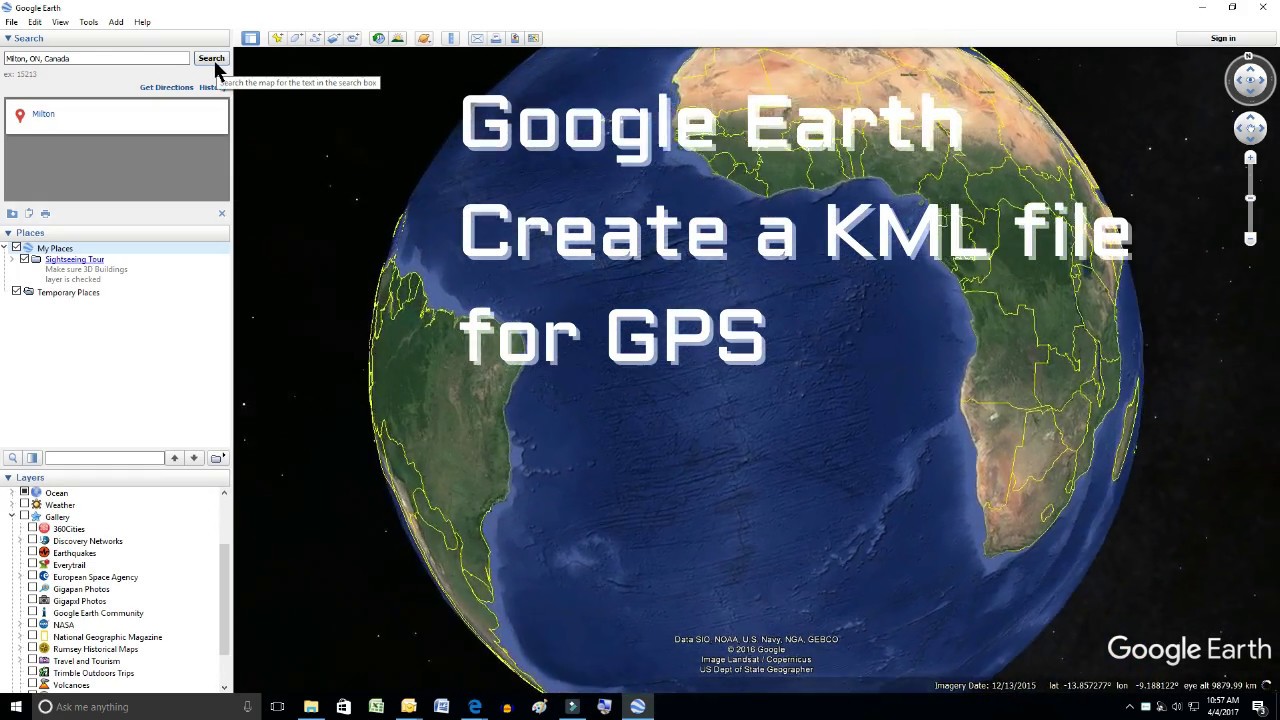Image resolution: width=1280 pixels, height=720 pixels.
Task: Toggle Places transparency panel icon
Action: coord(32,458)
